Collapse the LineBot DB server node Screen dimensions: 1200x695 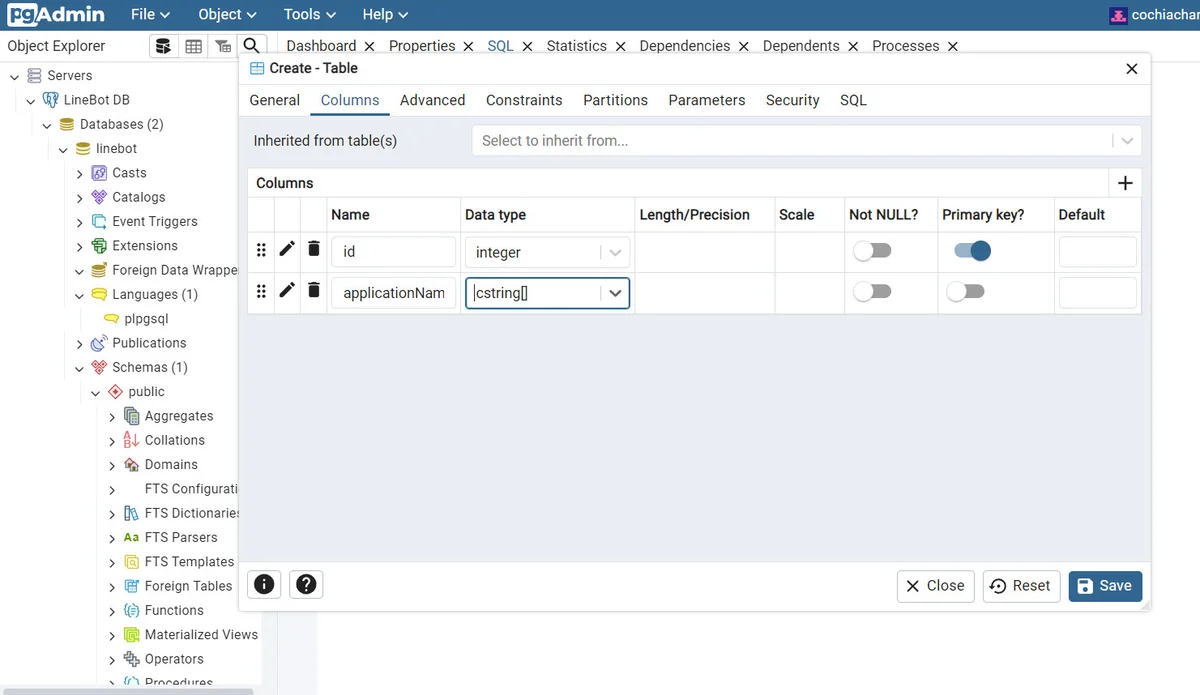click(31, 100)
